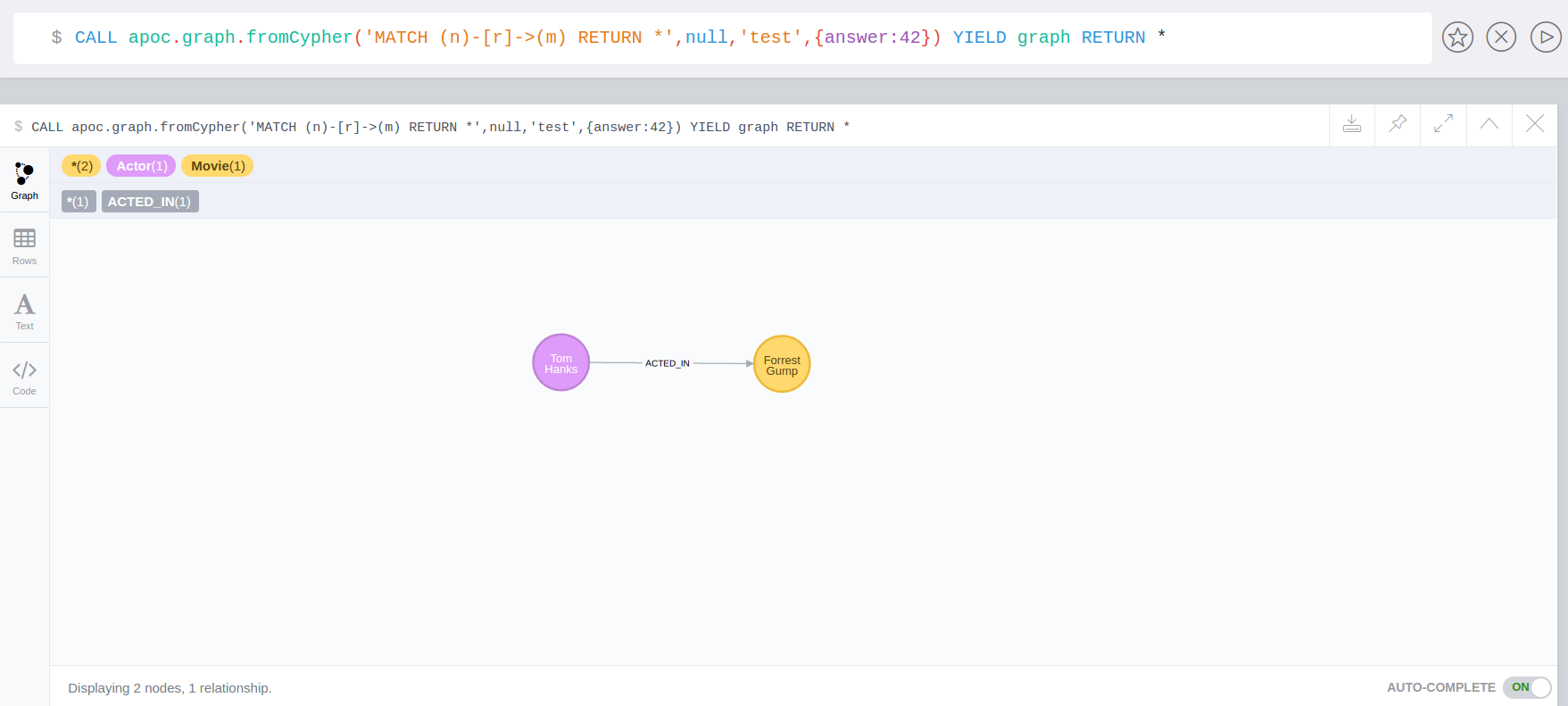Select the Graph view tab

point(24,181)
